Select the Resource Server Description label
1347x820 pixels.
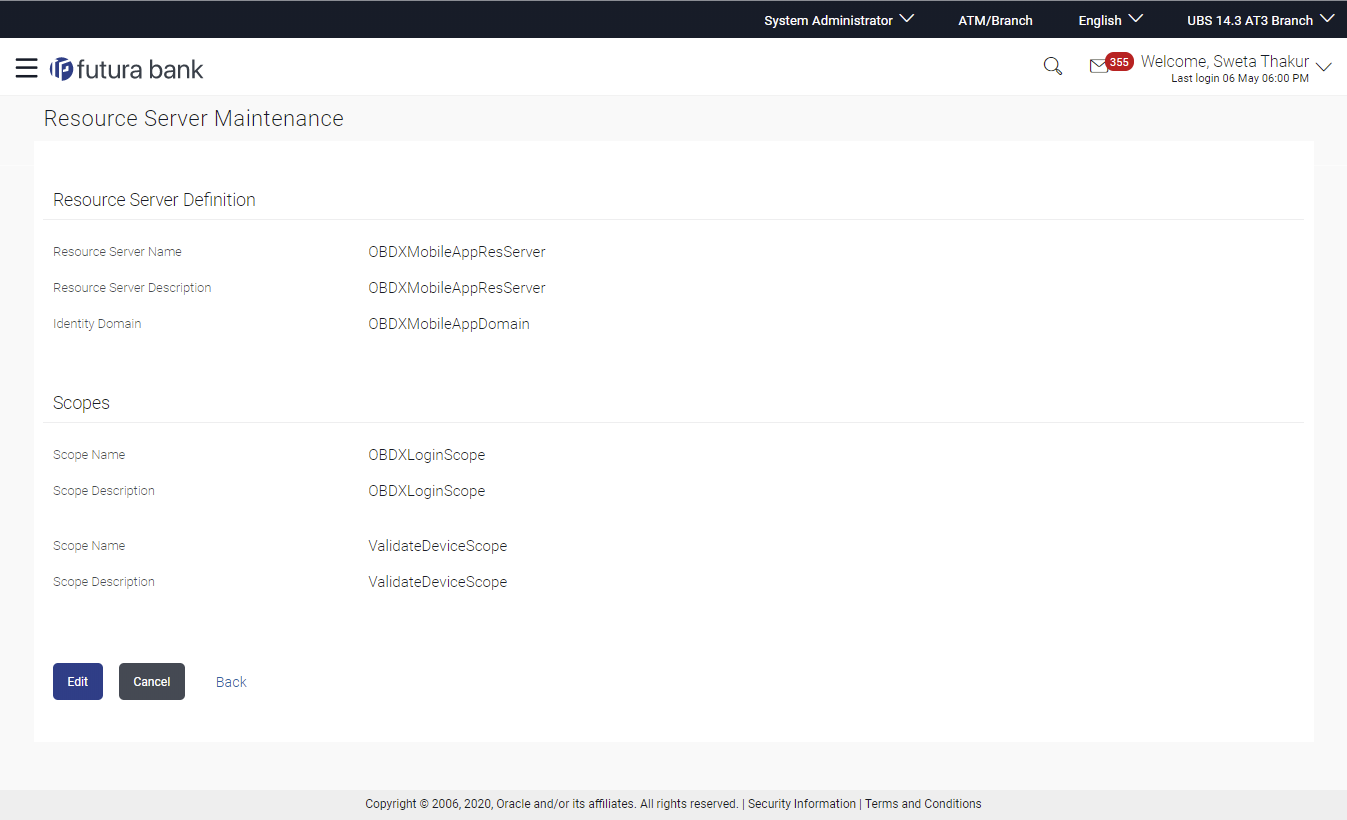(x=132, y=288)
